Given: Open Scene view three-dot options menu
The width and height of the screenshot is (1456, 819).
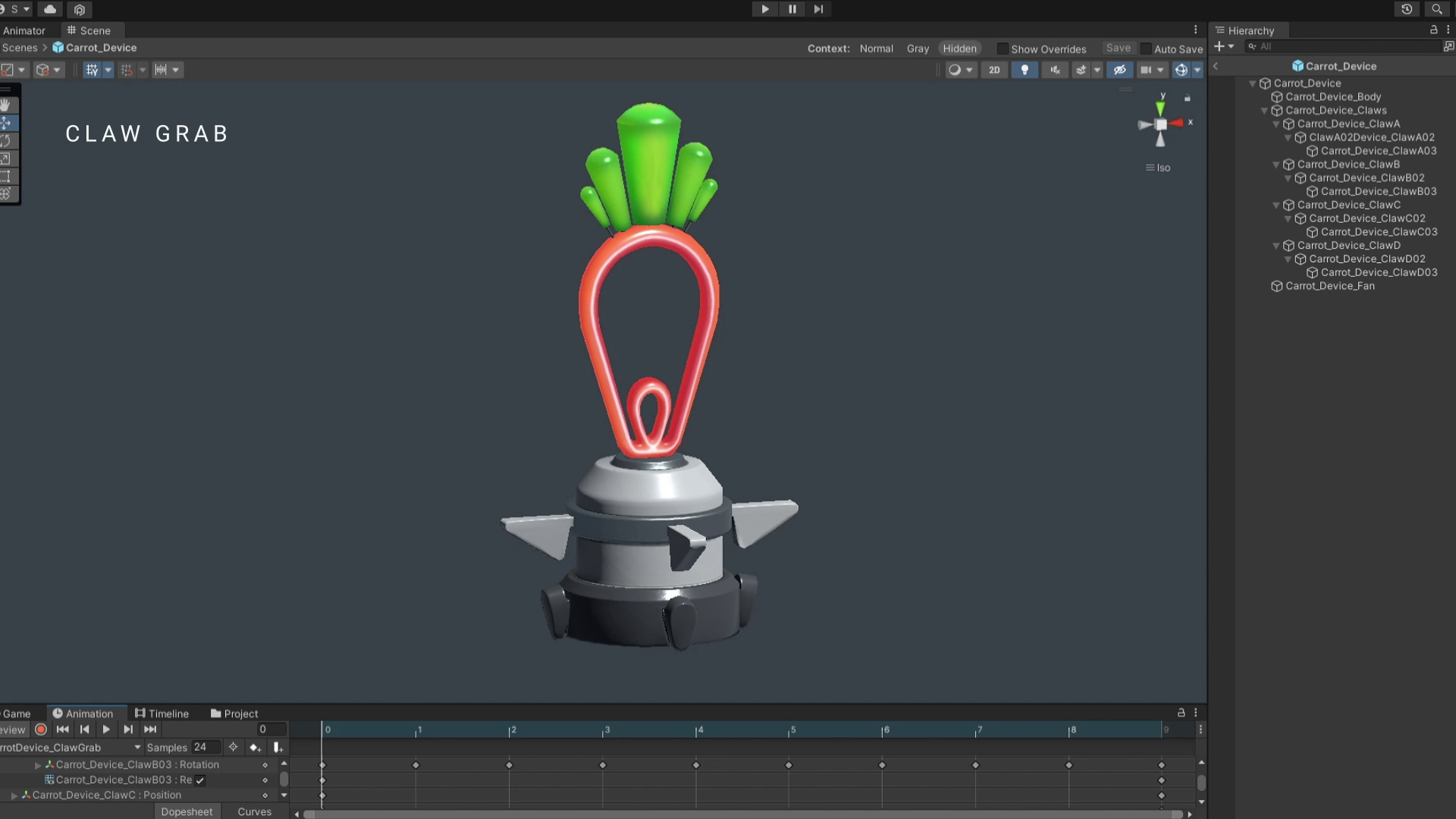Looking at the screenshot, I should point(1196,30).
